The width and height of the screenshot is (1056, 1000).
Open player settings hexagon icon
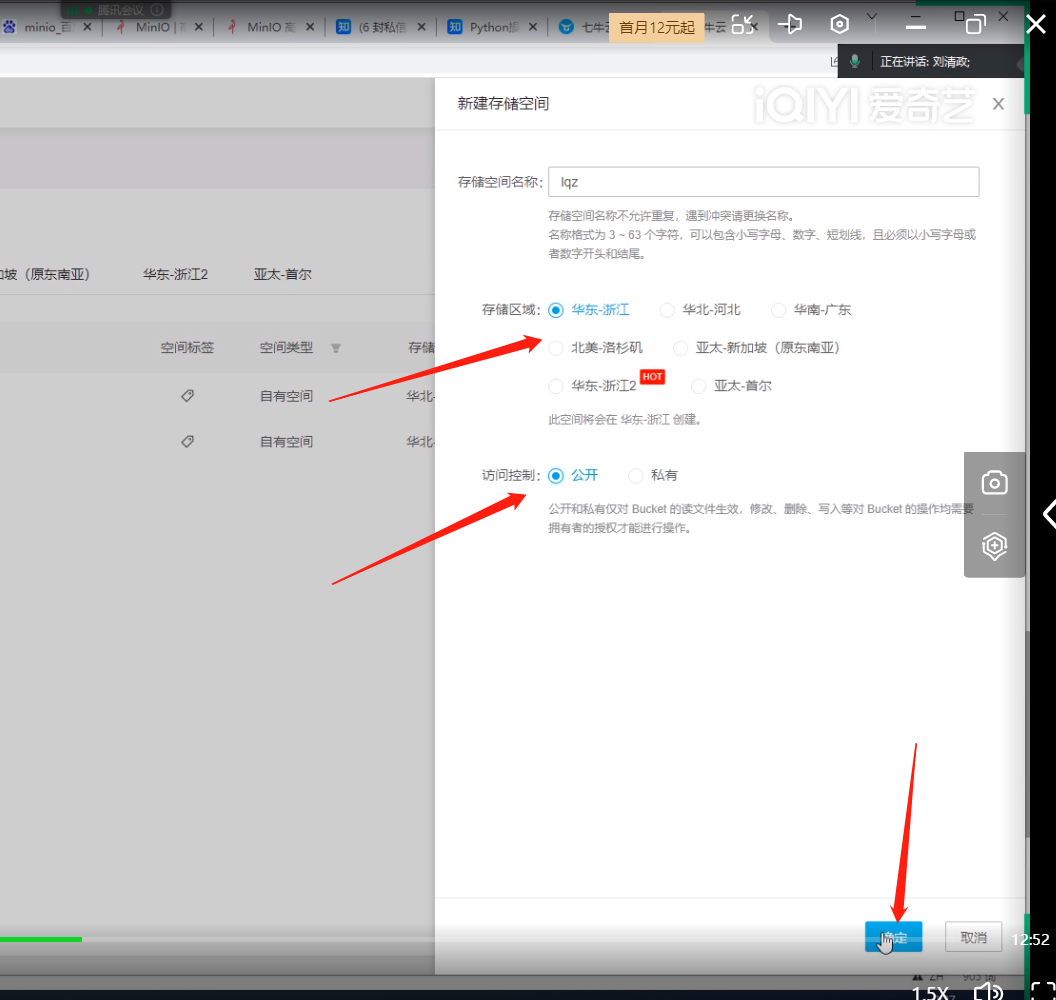pyautogui.click(x=839, y=24)
